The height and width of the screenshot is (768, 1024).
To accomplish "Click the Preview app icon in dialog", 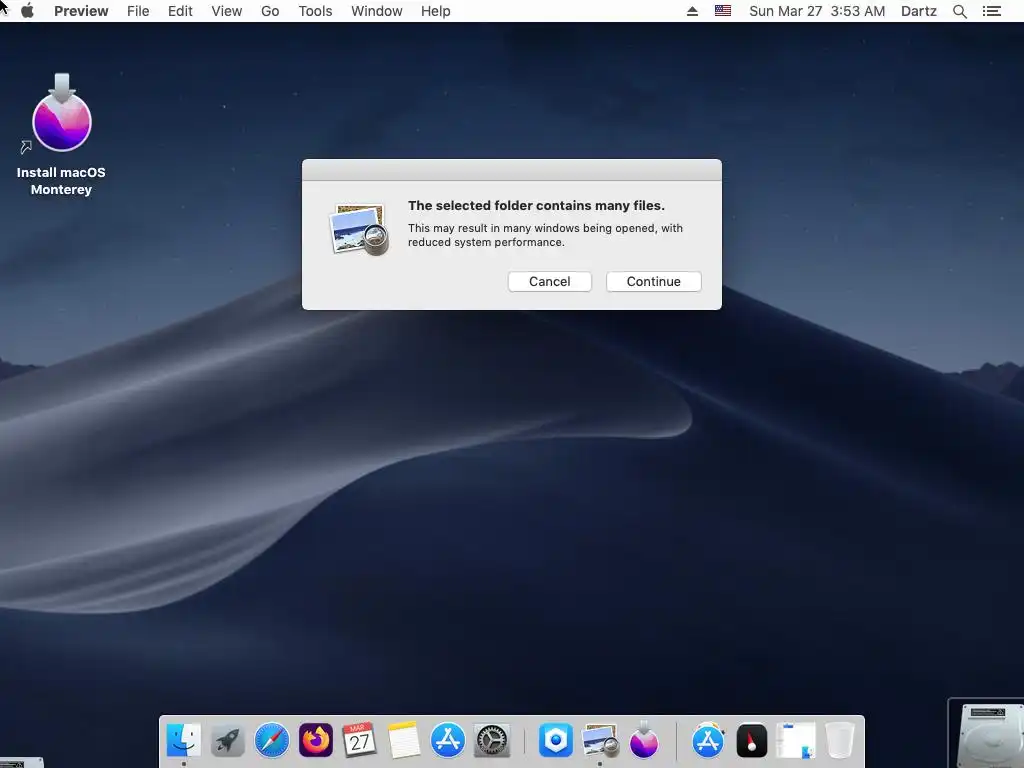I will pyautogui.click(x=359, y=229).
